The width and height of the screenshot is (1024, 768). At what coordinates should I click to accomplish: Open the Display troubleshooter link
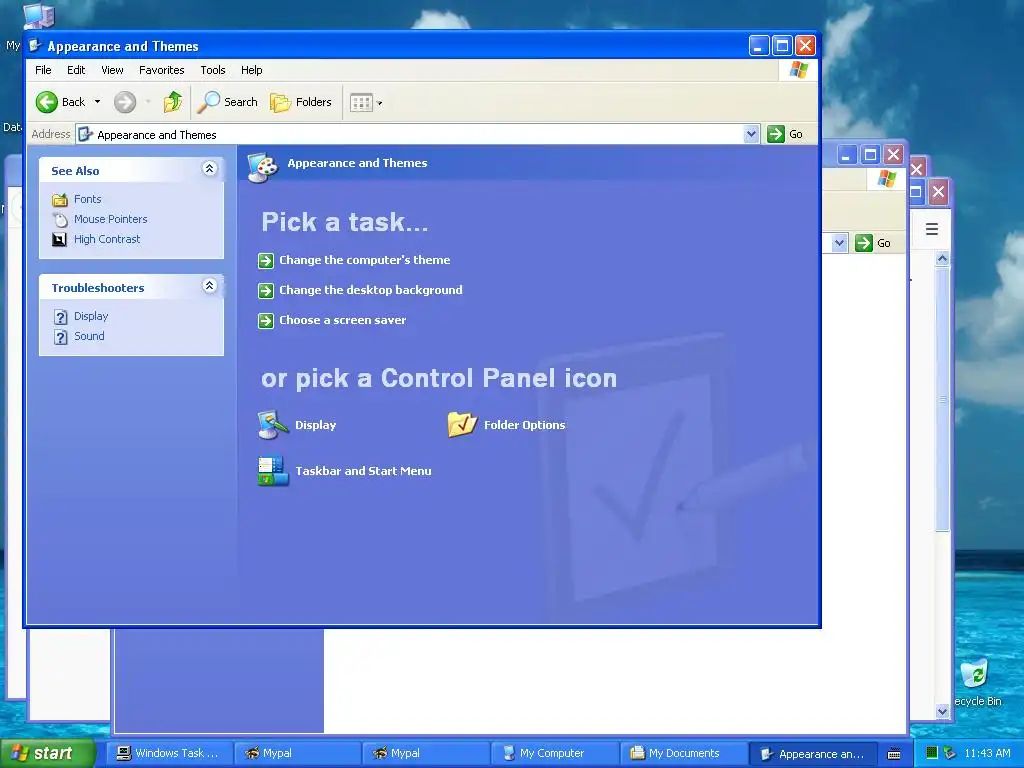pyautogui.click(x=91, y=316)
